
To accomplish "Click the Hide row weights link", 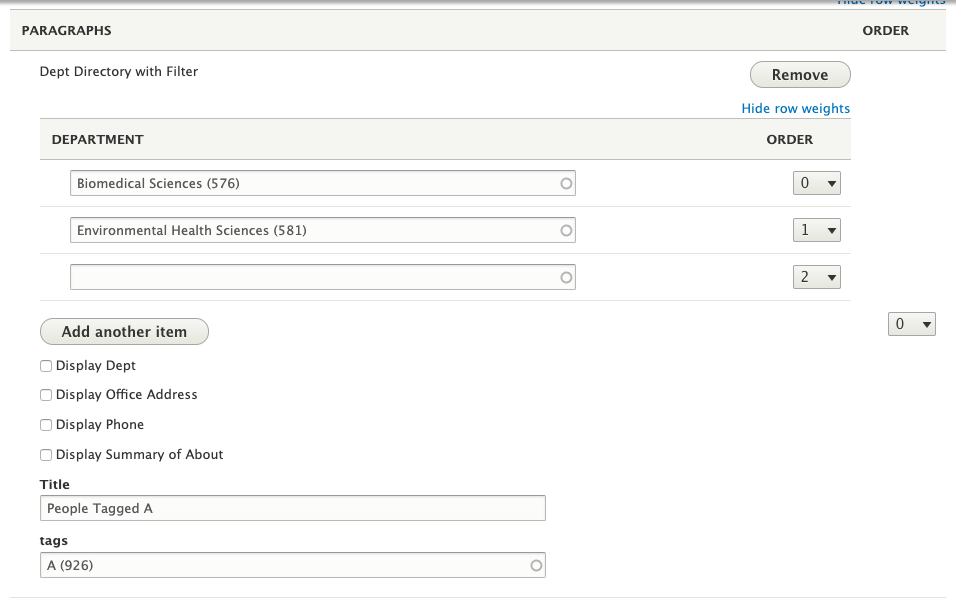I will 795,108.
